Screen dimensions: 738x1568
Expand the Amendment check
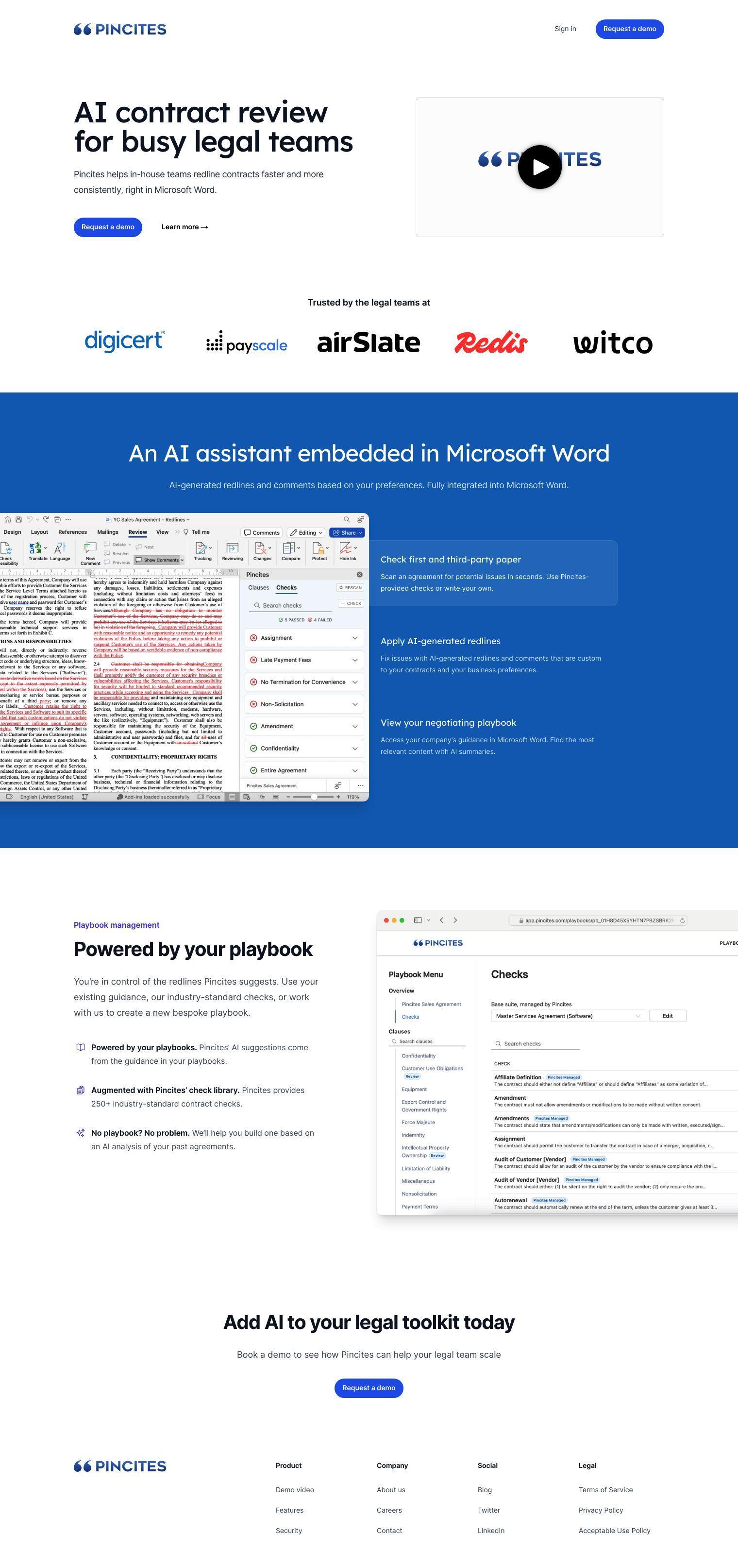304,726
